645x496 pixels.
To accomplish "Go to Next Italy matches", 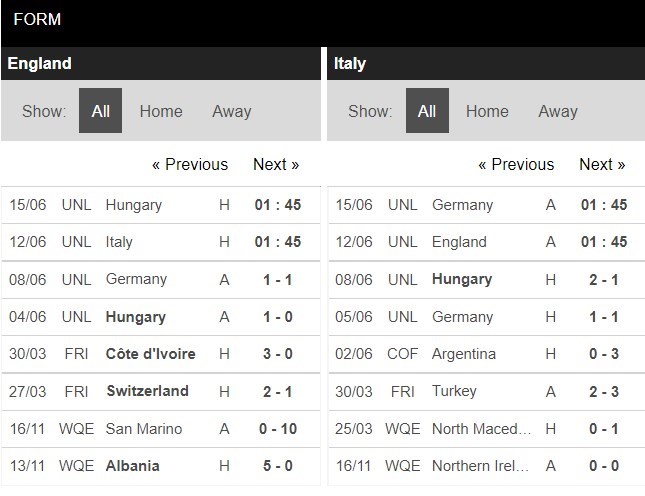I will click(x=602, y=165).
